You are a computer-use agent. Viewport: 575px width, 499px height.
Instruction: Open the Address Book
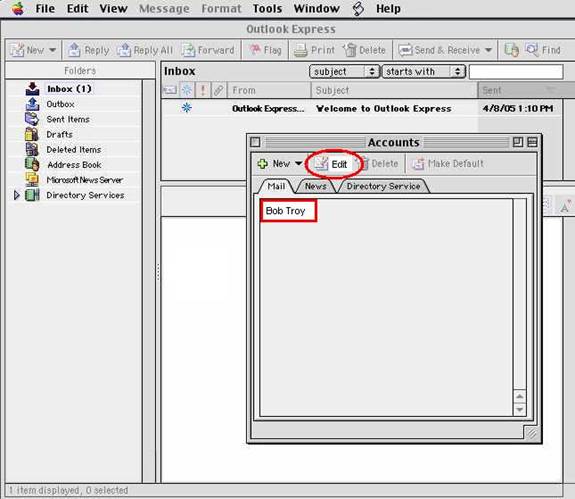coord(74,165)
